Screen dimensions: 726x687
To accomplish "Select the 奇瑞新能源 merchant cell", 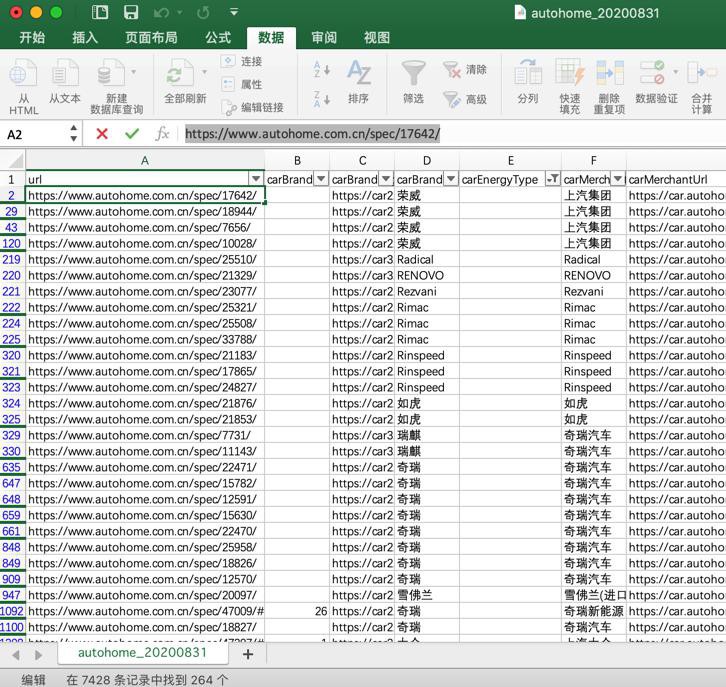I will click(x=594, y=611).
